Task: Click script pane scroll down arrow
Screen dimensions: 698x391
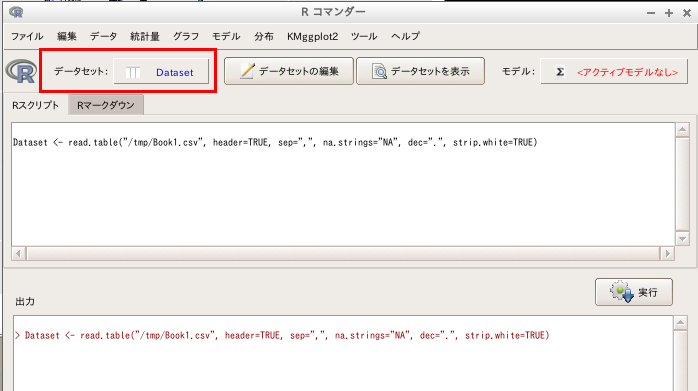Action: 682,239
